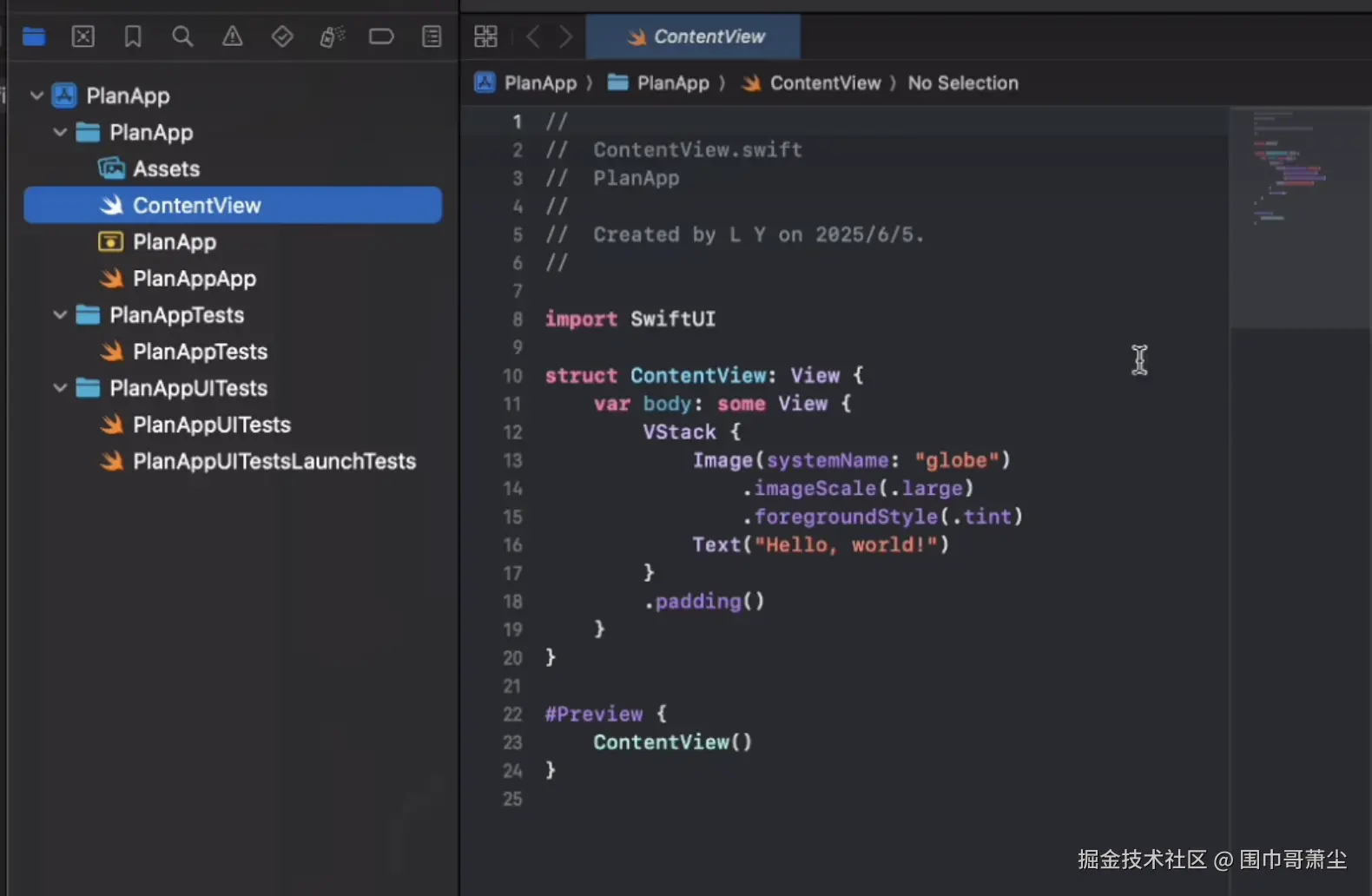Click the Assets catalog icon
1372x896 pixels.
(x=111, y=168)
